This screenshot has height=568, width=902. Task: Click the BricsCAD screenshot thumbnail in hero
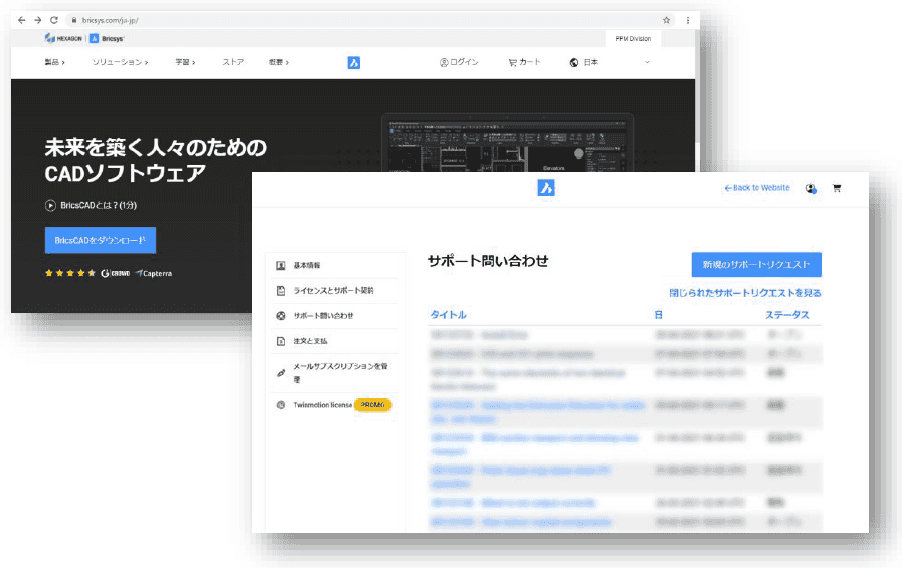click(x=507, y=143)
